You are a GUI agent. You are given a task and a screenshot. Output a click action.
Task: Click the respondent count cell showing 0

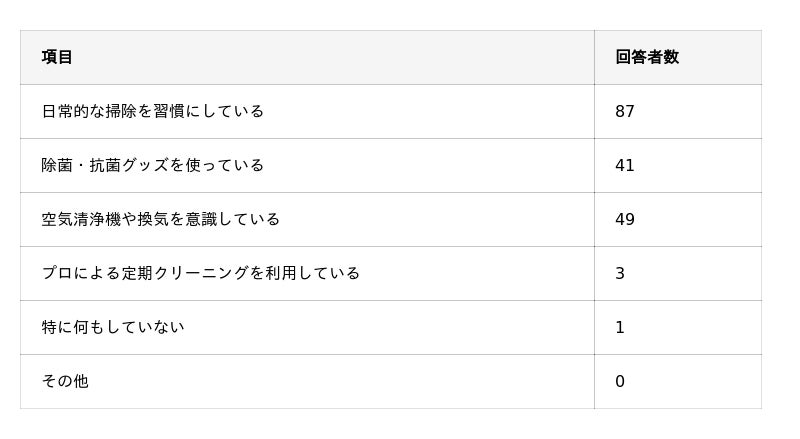tap(620, 382)
